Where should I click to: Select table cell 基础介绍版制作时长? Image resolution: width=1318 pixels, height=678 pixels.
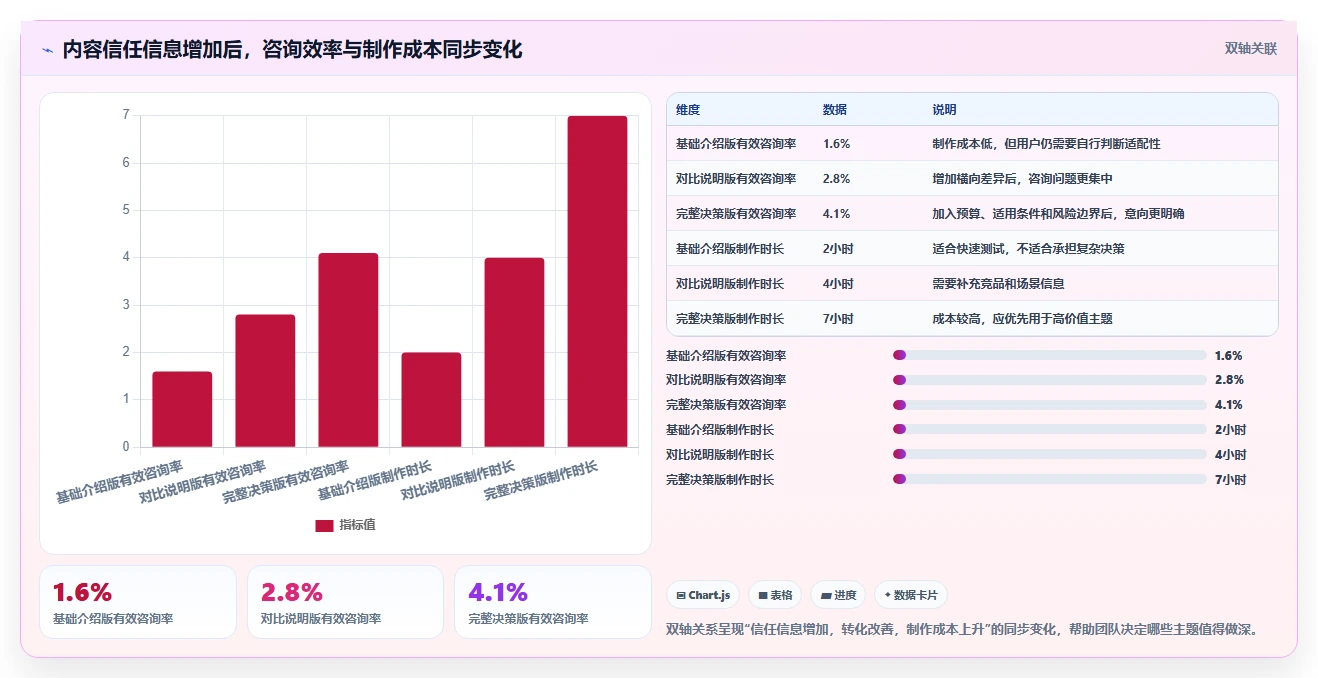pyautogui.click(x=730, y=249)
